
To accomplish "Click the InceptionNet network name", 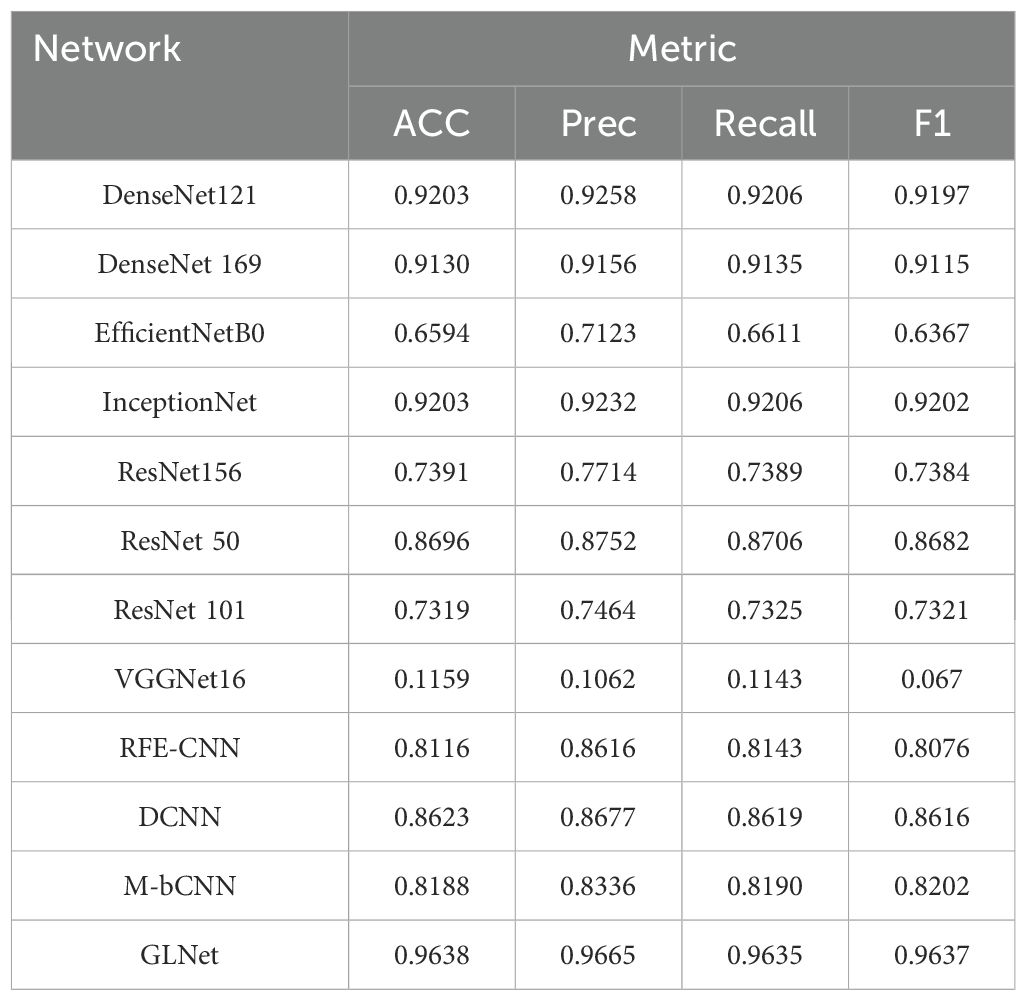I will [x=179, y=402].
